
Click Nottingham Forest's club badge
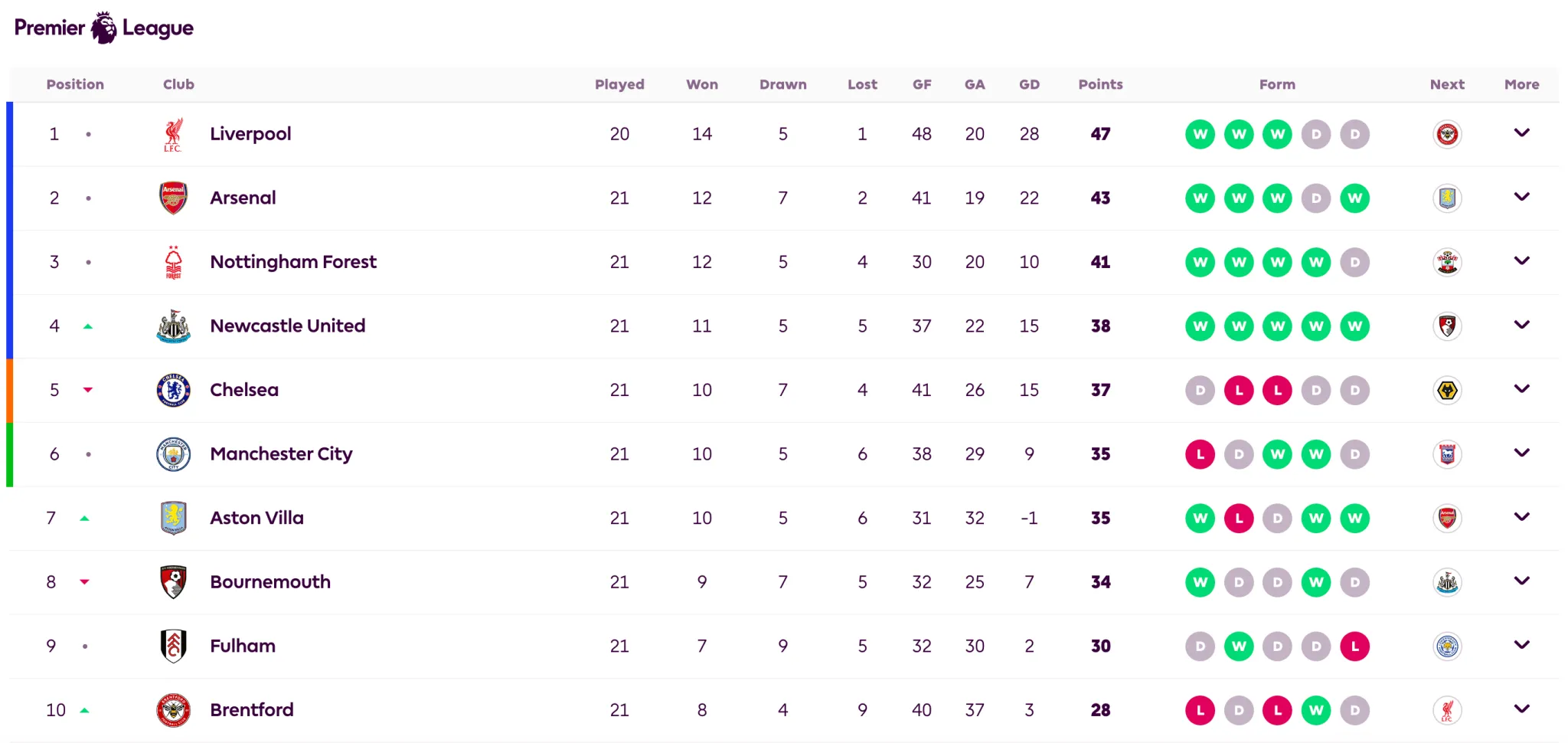tap(174, 262)
